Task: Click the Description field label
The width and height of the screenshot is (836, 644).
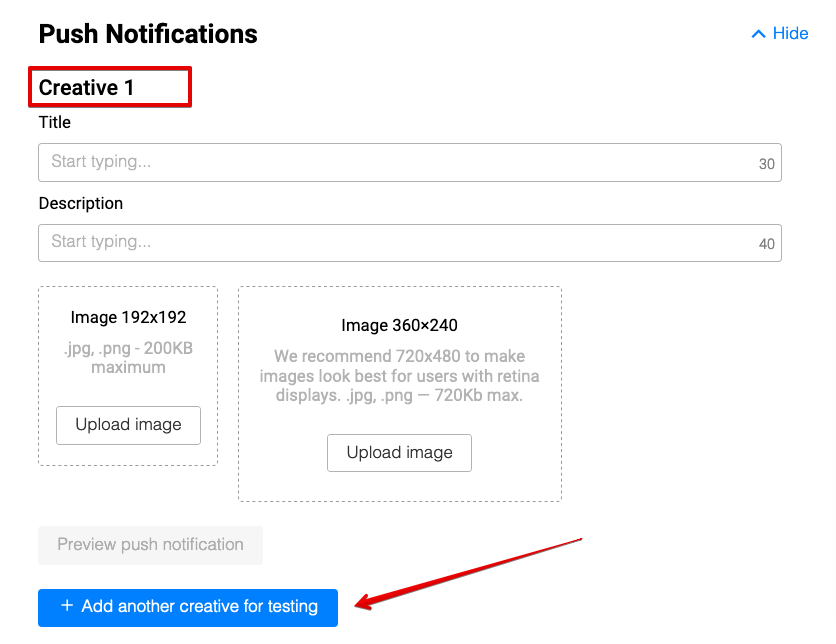Action: [x=81, y=203]
